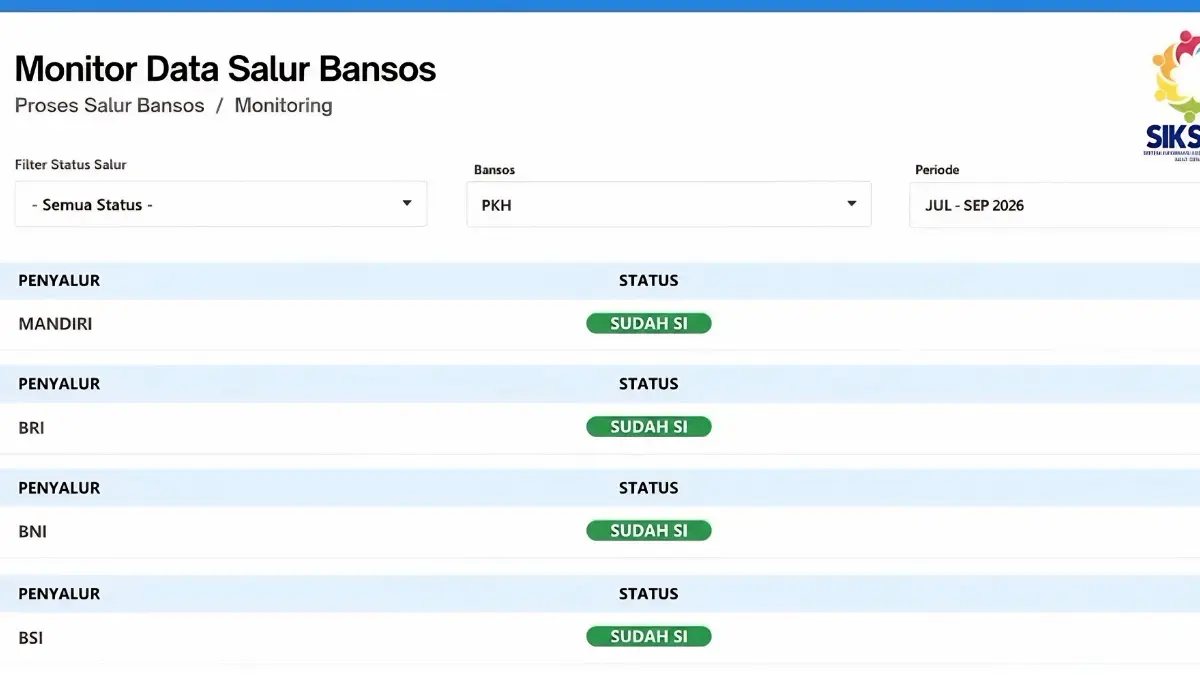Viewport: 1200px width, 675px height.
Task: Click the Monitoring breadcrumb
Action: tap(283, 105)
